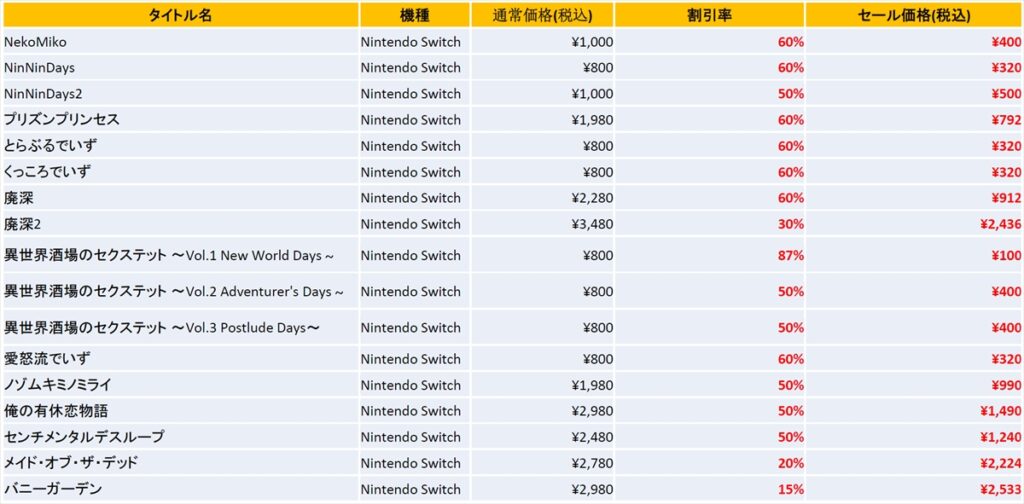Screen dimensions: 1024x504
Task: Select the 割引率 header cell
Action: [x=709, y=16]
